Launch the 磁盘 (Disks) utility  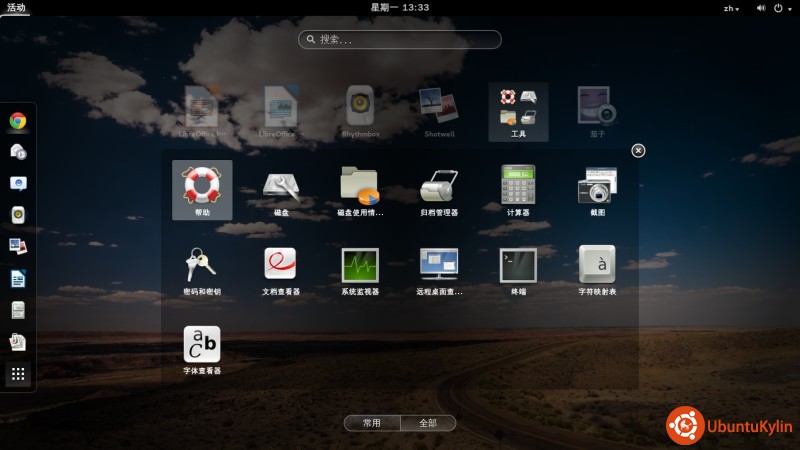coord(281,187)
